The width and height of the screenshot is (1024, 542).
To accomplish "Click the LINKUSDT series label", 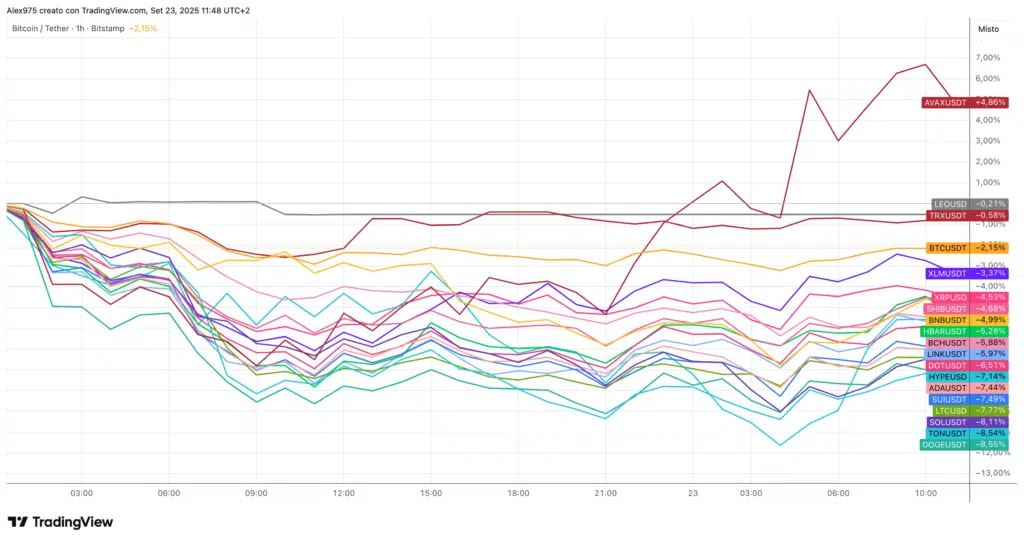I will [966, 354].
